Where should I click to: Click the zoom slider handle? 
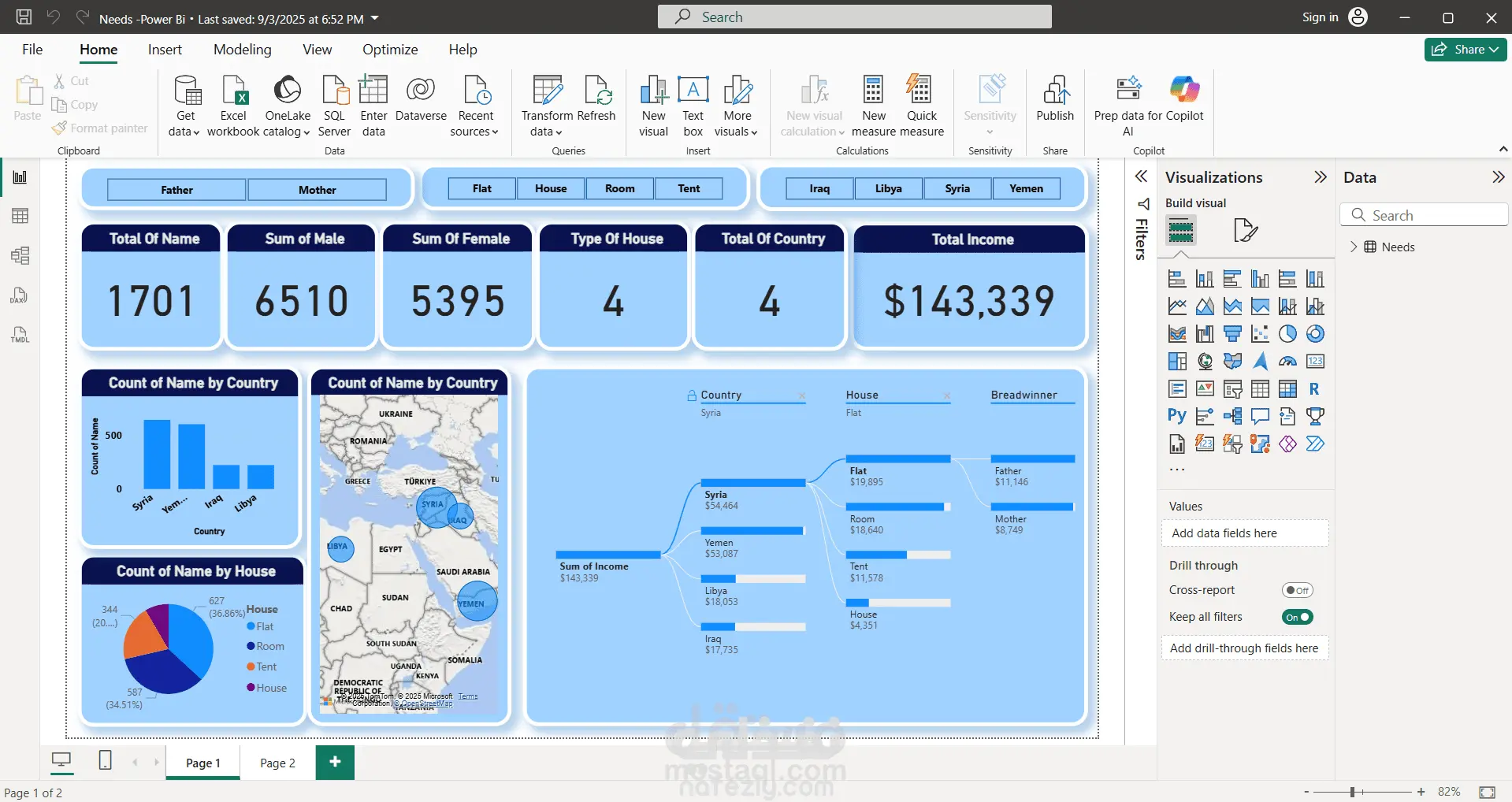click(x=1352, y=792)
